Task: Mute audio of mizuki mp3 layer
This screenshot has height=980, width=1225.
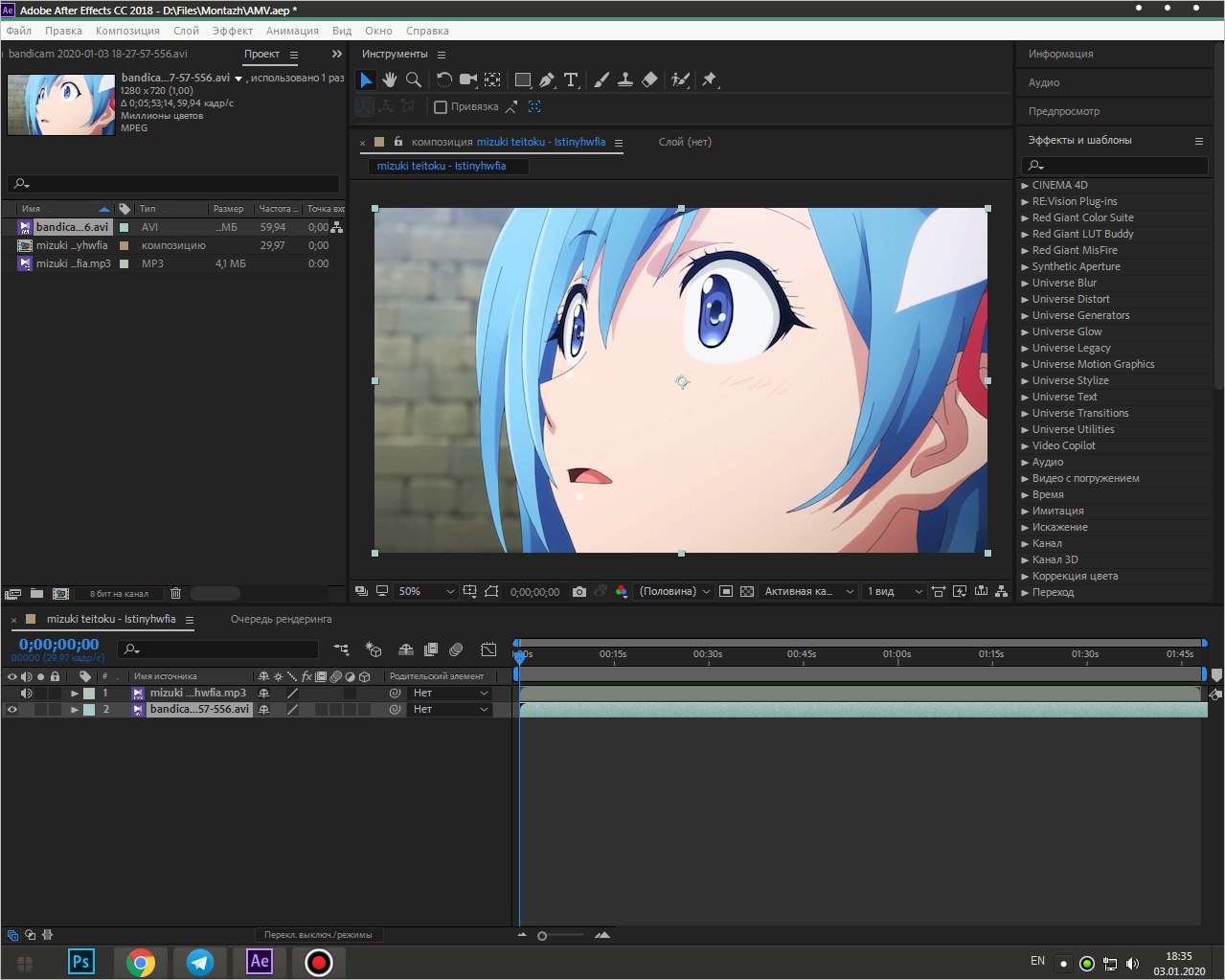Action: (26, 693)
